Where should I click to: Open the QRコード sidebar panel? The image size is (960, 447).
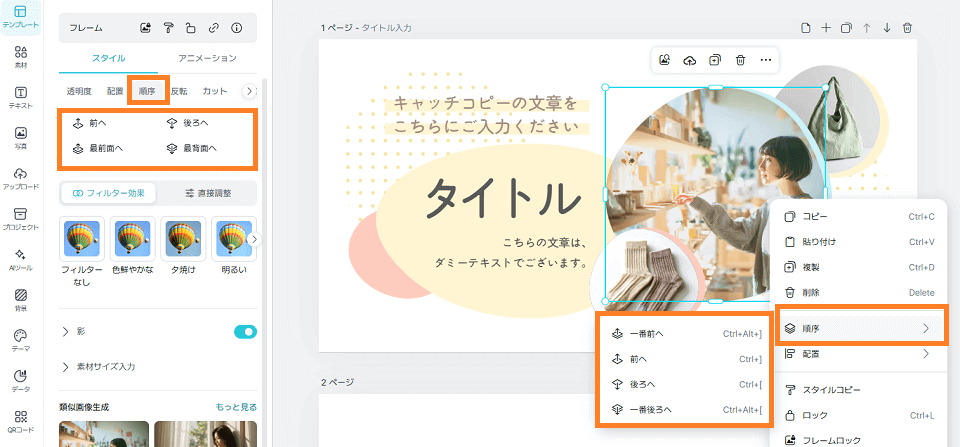(x=21, y=421)
